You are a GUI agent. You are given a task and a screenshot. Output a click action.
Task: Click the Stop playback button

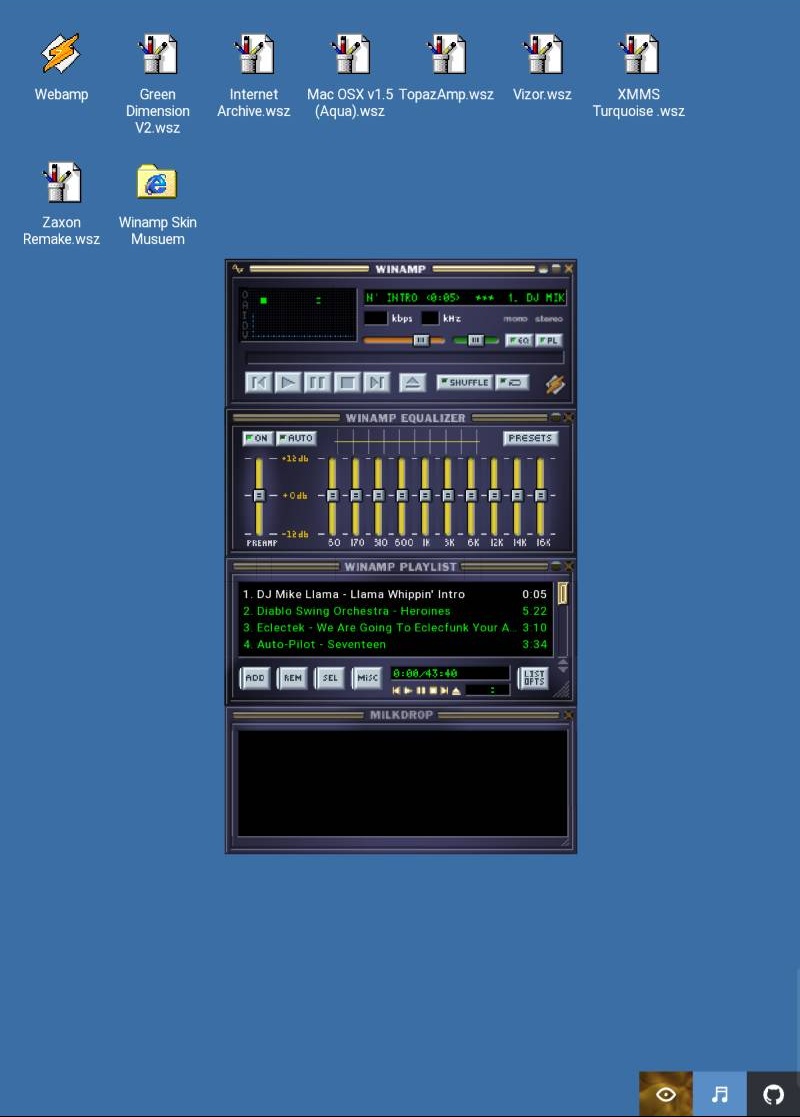coord(347,382)
